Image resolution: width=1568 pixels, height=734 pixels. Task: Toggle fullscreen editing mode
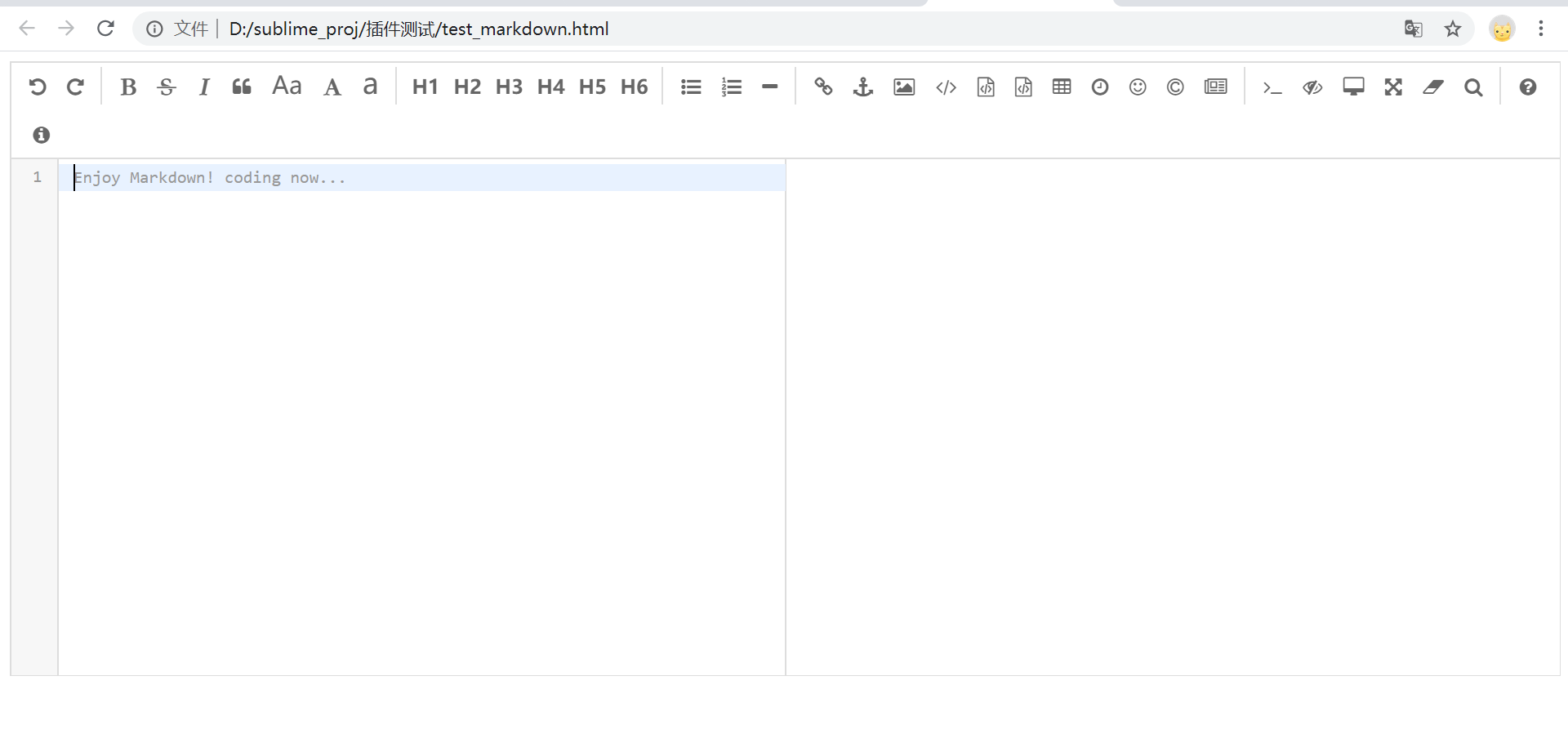[x=1393, y=87]
